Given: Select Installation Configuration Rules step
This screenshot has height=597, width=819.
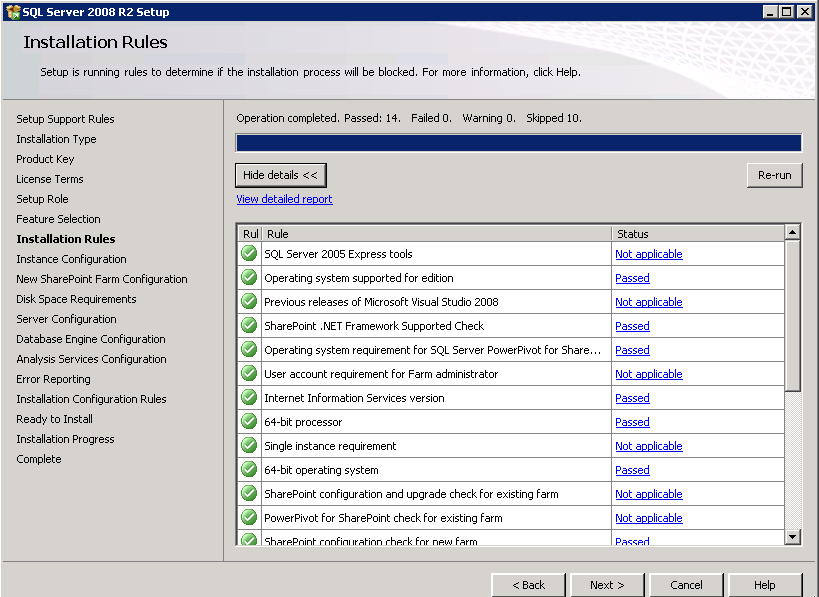Looking at the screenshot, I should [x=91, y=399].
